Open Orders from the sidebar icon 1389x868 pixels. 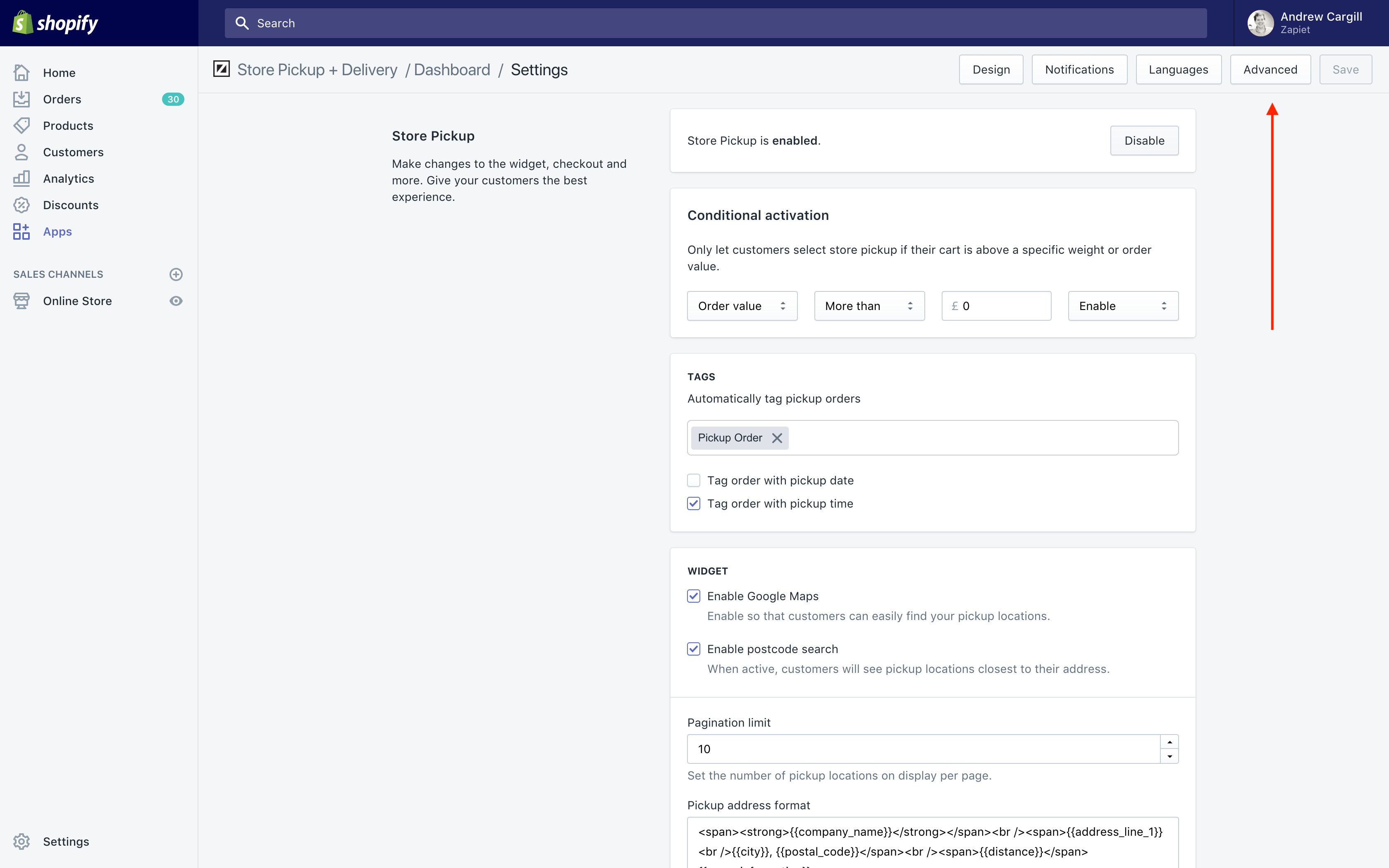pos(22,99)
